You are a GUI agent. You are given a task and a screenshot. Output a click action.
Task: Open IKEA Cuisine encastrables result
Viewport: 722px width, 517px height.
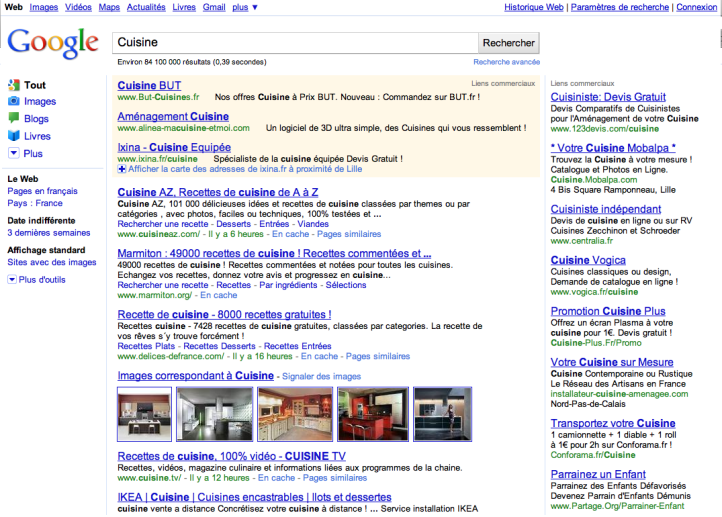(x=254, y=497)
